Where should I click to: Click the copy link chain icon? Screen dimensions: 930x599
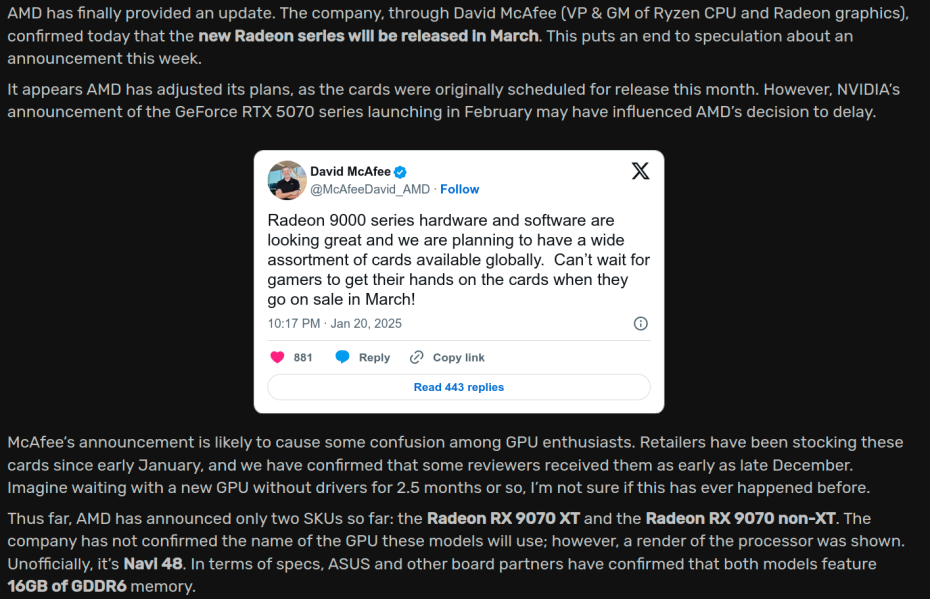click(417, 357)
